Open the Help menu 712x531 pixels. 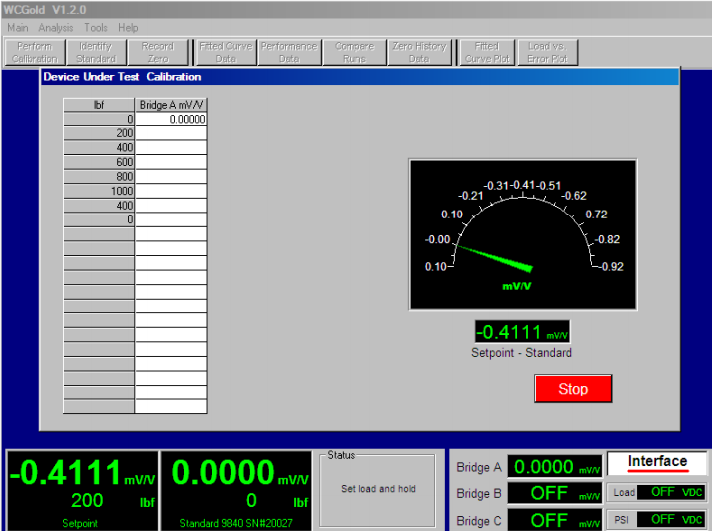pos(128,28)
